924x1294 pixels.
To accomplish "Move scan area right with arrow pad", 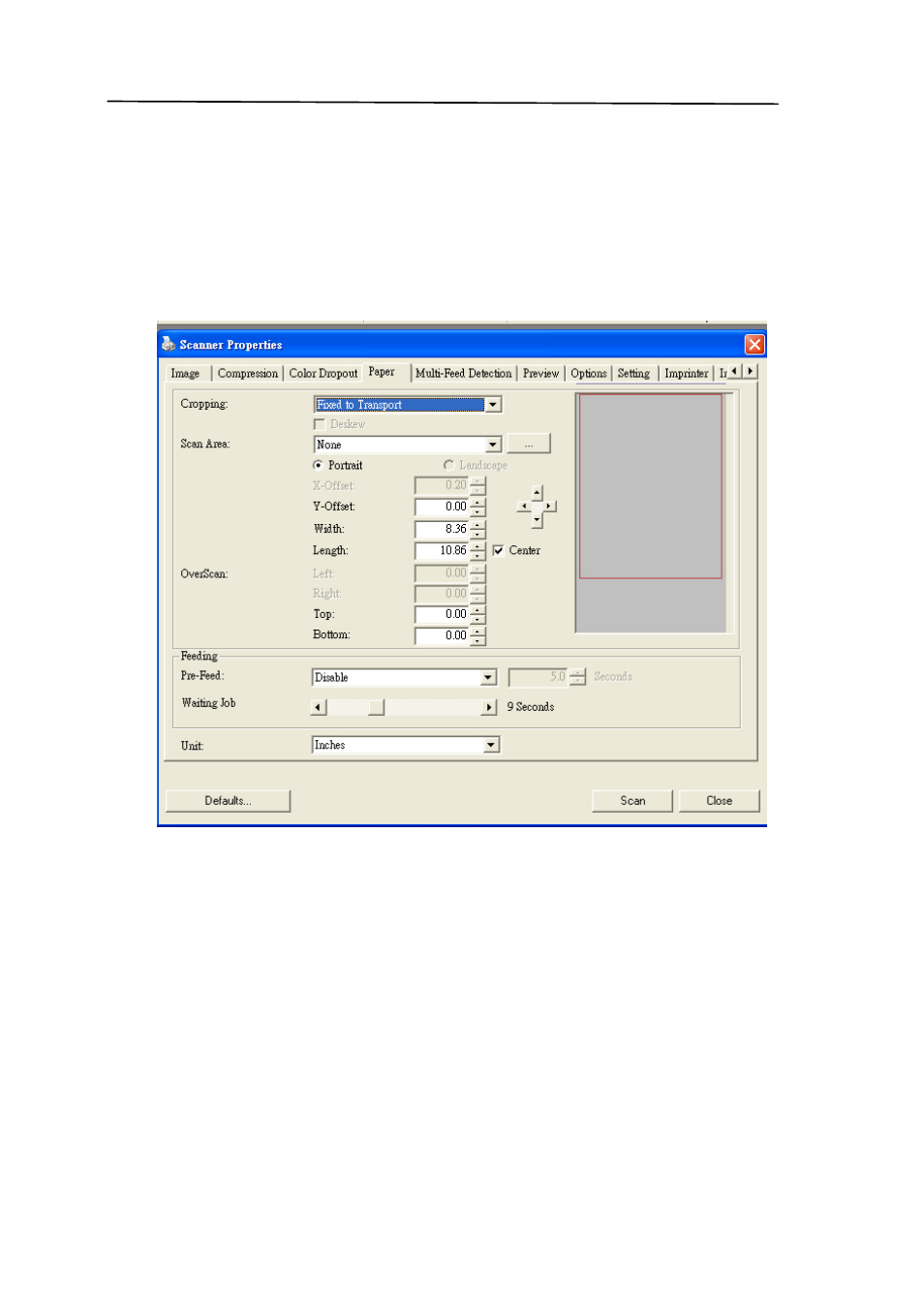I will pos(549,507).
